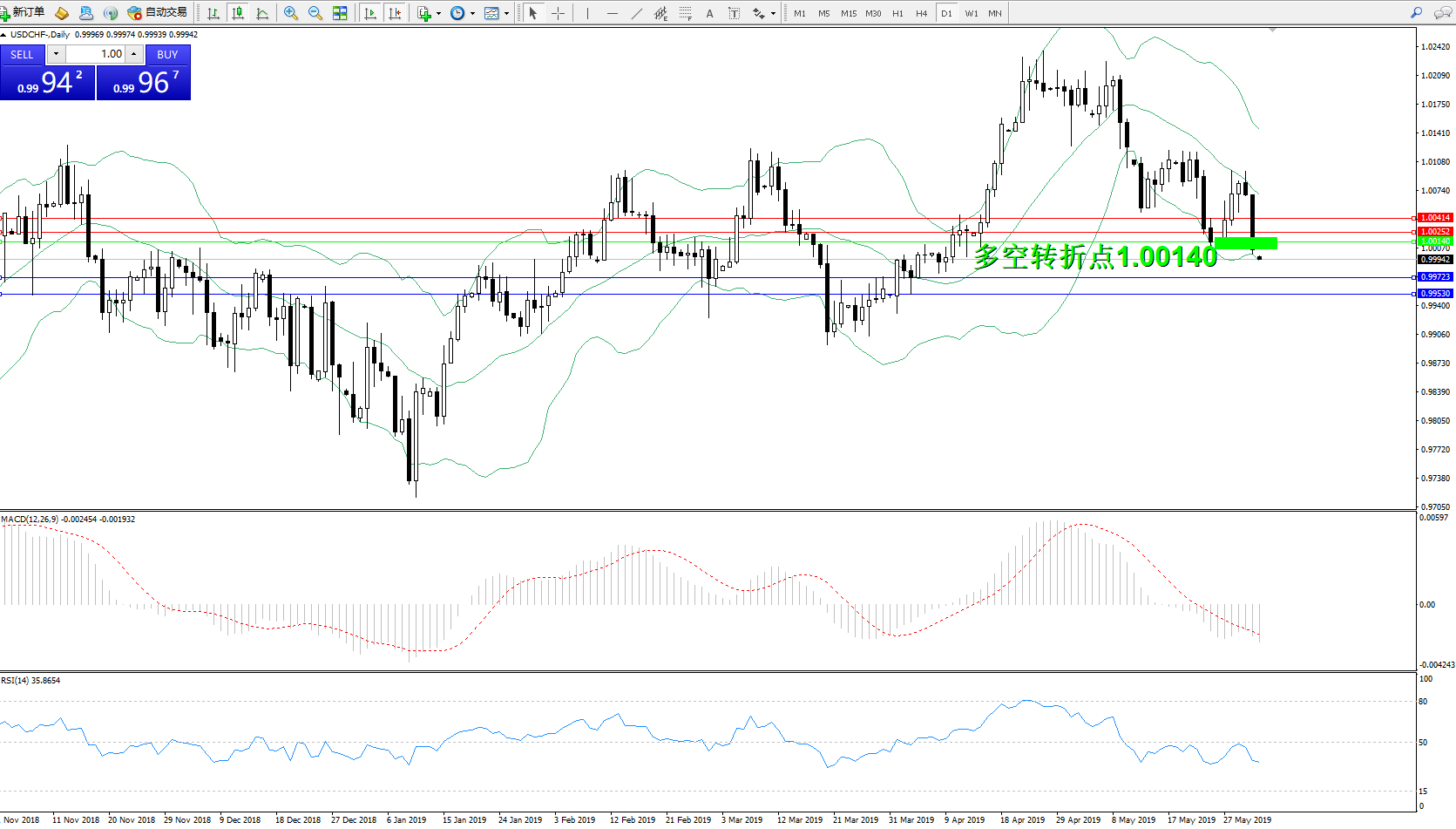This screenshot has width=1456, height=829.
Task: Select the trendline drawing tool
Action: (637, 13)
